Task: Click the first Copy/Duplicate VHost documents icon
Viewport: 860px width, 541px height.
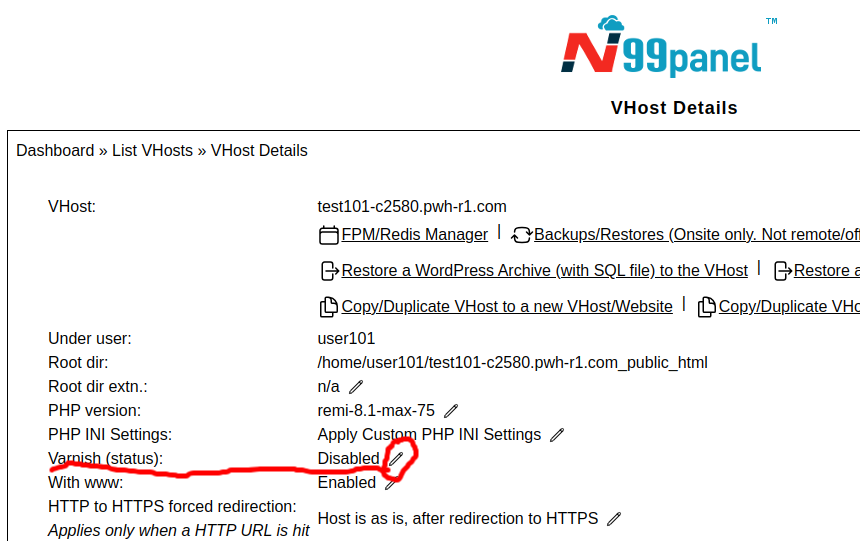Action: pyautogui.click(x=328, y=307)
